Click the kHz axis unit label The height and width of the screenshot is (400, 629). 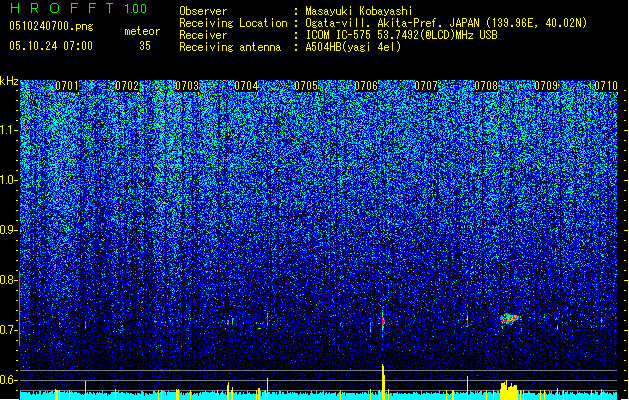tap(9, 81)
